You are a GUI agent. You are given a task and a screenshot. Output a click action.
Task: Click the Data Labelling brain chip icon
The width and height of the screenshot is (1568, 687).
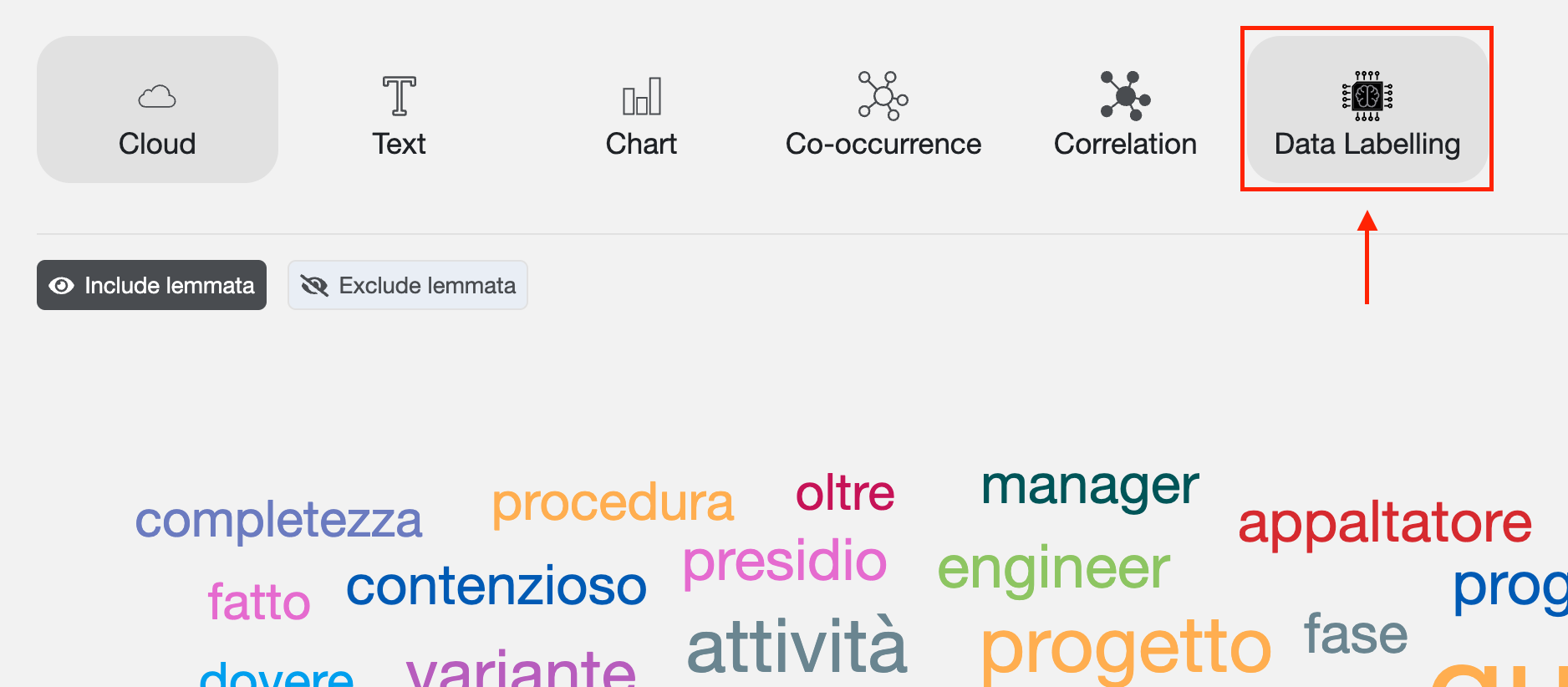(x=1367, y=96)
